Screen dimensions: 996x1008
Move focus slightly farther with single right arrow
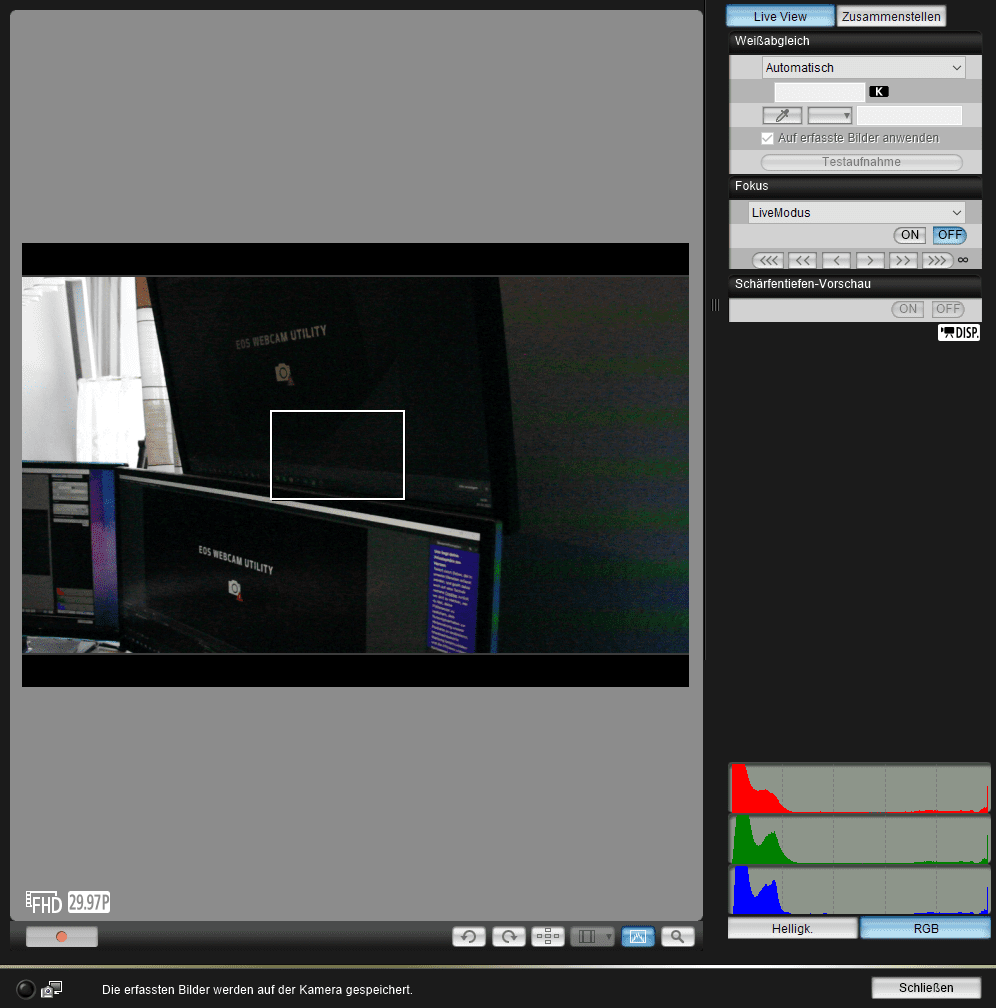[x=870, y=260]
